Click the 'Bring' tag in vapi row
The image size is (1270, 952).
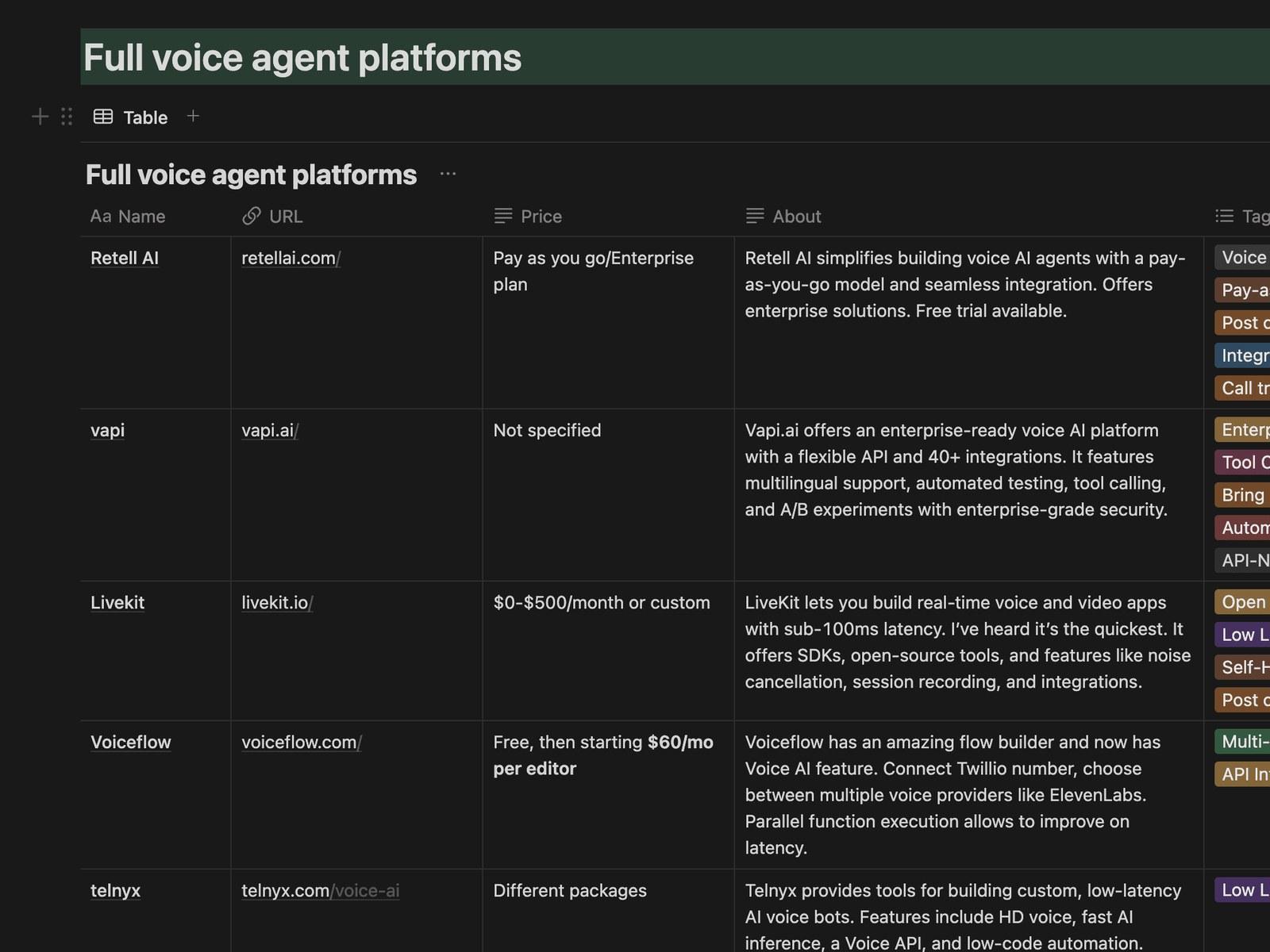point(1242,494)
